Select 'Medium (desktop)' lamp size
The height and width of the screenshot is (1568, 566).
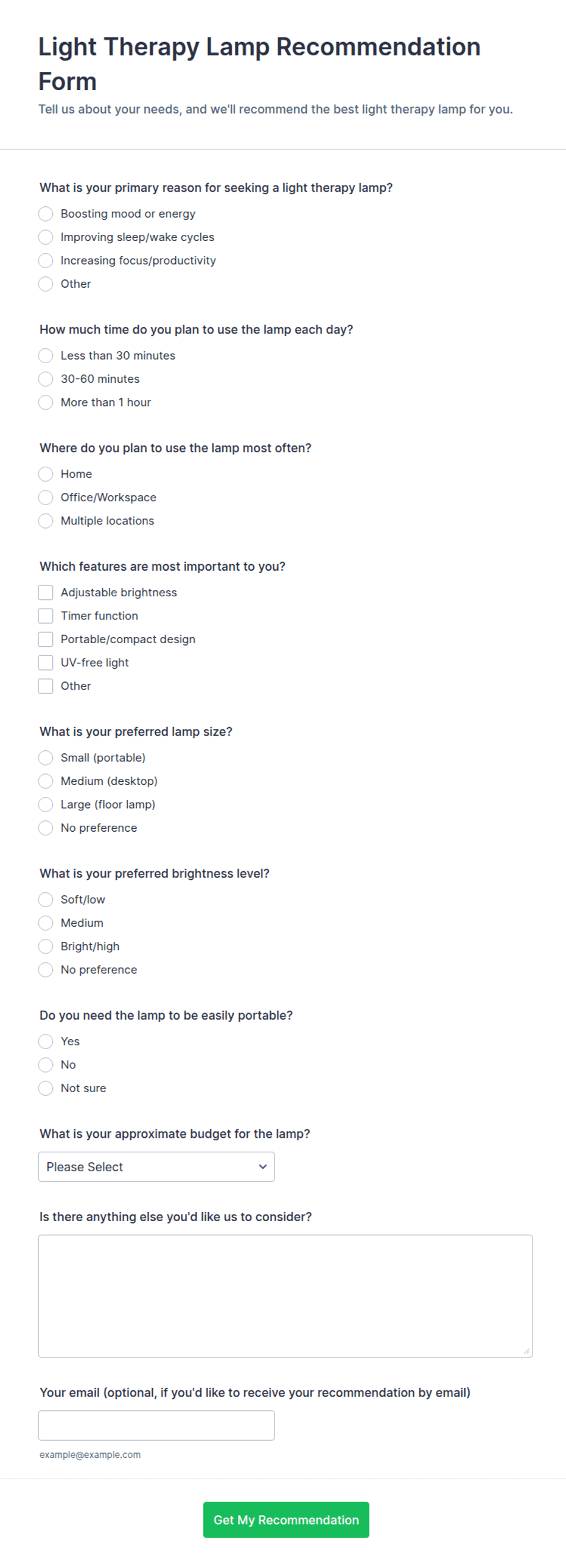(x=46, y=781)
